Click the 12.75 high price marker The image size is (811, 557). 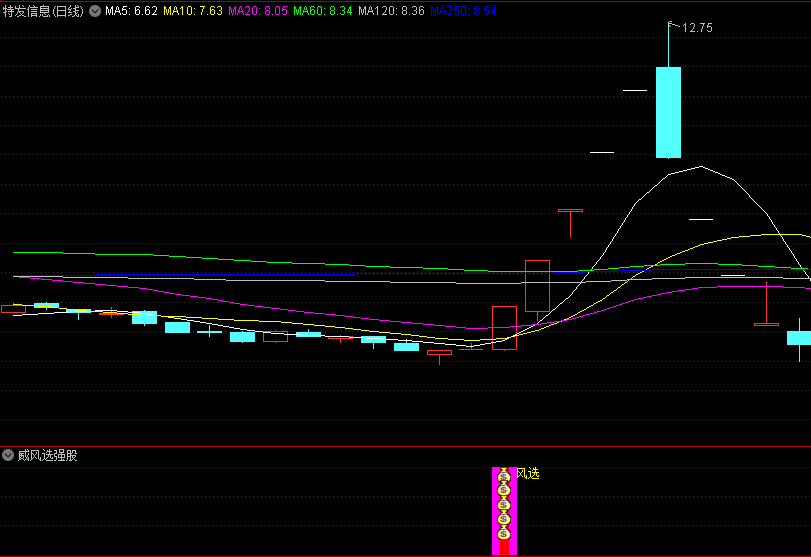tap(697, 28)
